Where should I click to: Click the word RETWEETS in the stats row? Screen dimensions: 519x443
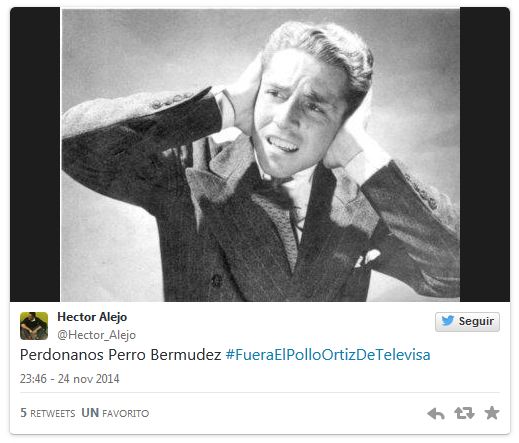pyautogui.click(x=53, y=414)
